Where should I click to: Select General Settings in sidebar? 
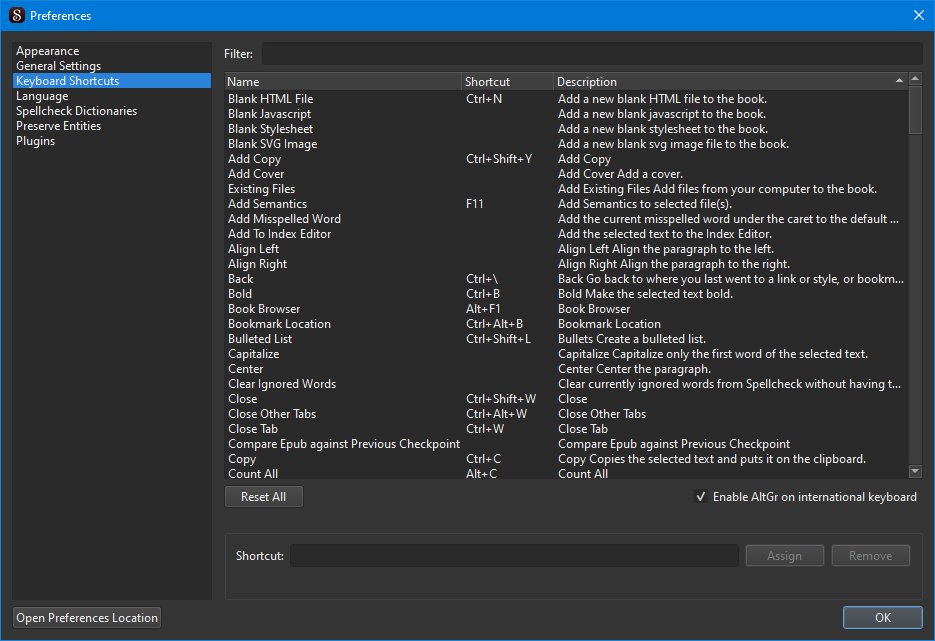pos(58,66)
